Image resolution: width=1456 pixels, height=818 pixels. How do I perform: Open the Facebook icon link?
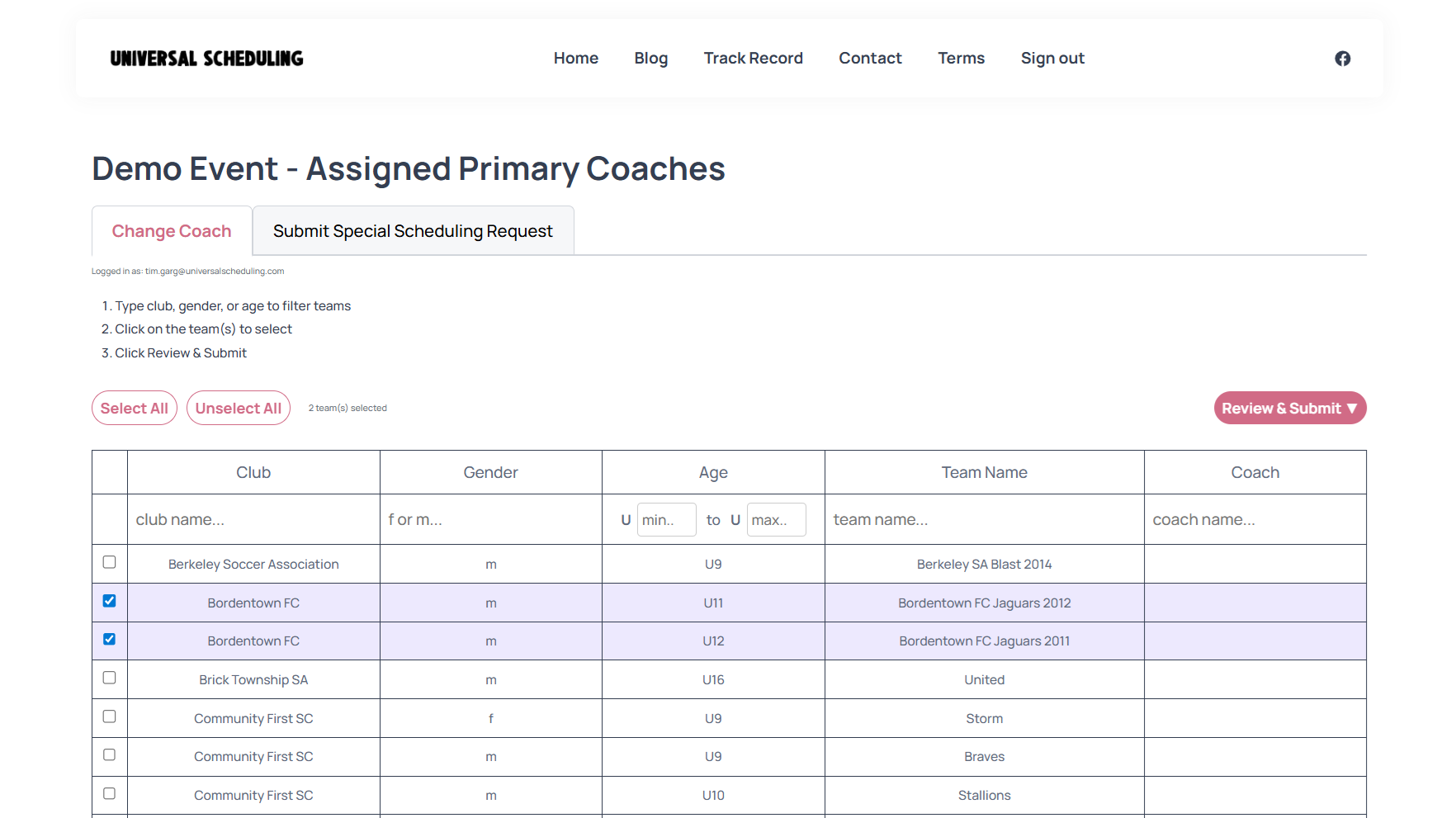1342,59
